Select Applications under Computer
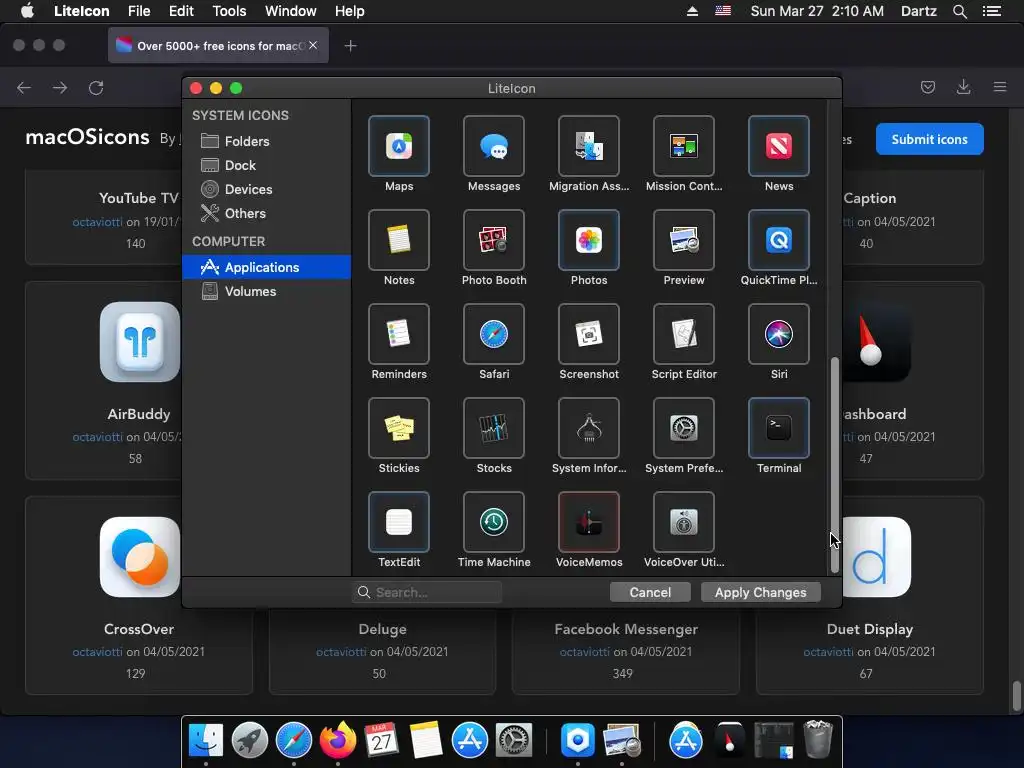Screen dimensions: 1024x768 click(x=266, y=267)
